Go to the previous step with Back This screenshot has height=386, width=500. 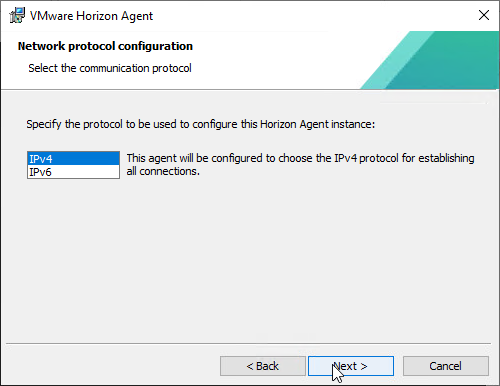[263, 366]
